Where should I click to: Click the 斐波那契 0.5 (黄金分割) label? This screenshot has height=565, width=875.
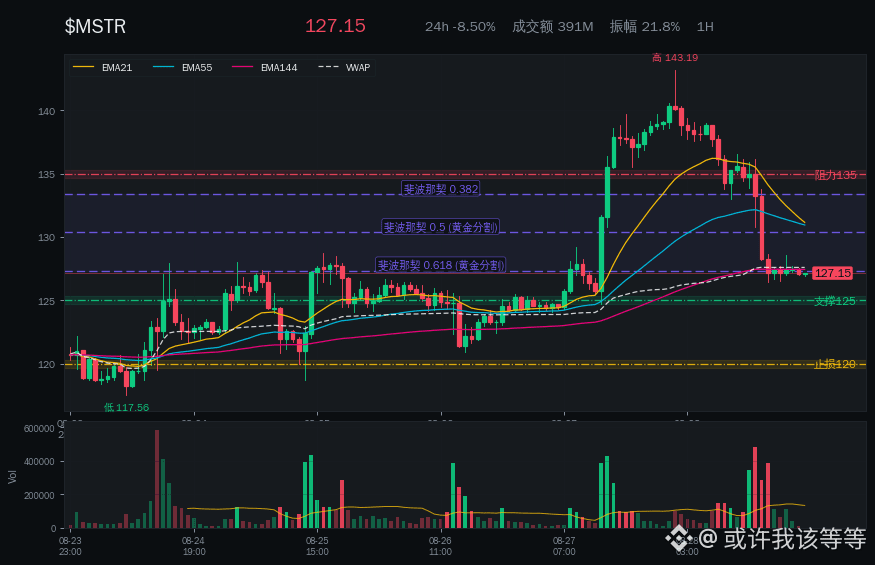click(x=440, y=227)
